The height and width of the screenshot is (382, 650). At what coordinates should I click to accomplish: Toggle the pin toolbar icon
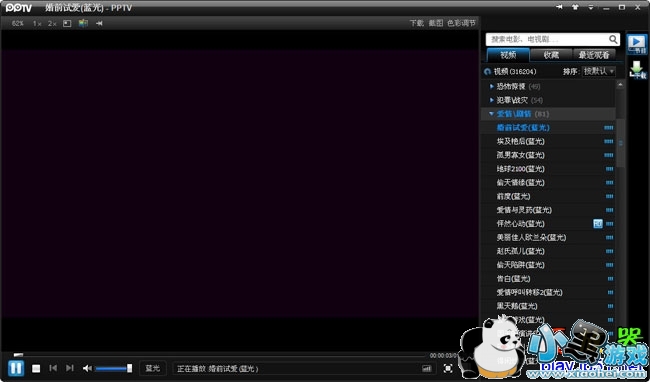coord(99,24)
